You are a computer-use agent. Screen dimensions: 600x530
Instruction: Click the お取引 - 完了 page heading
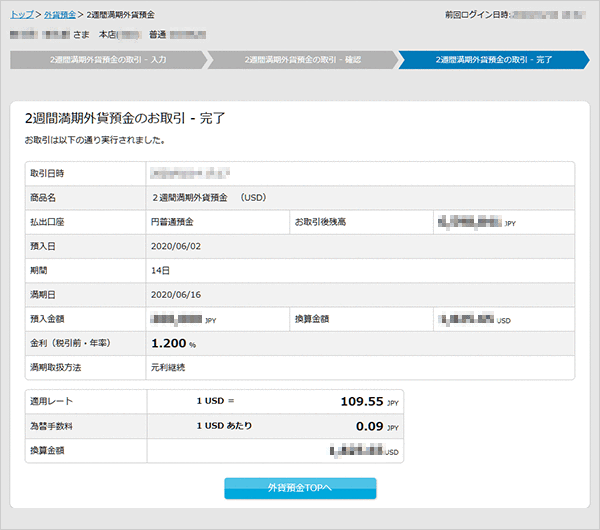(125, 118)
